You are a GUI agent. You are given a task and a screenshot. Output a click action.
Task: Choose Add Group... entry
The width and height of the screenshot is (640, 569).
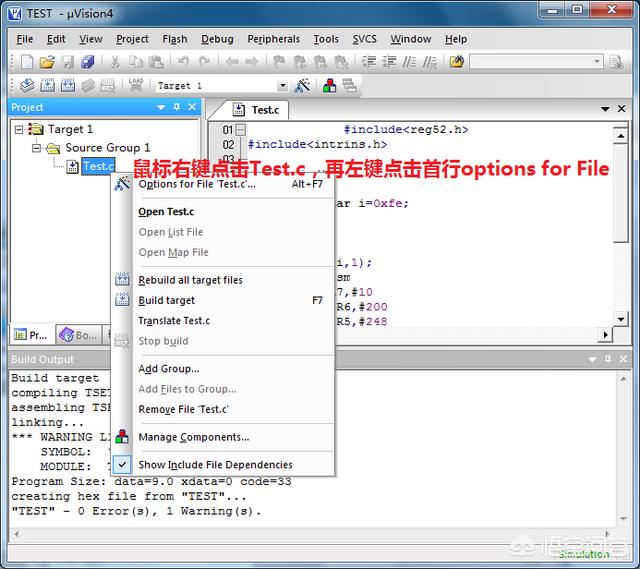tap(223, 369)
